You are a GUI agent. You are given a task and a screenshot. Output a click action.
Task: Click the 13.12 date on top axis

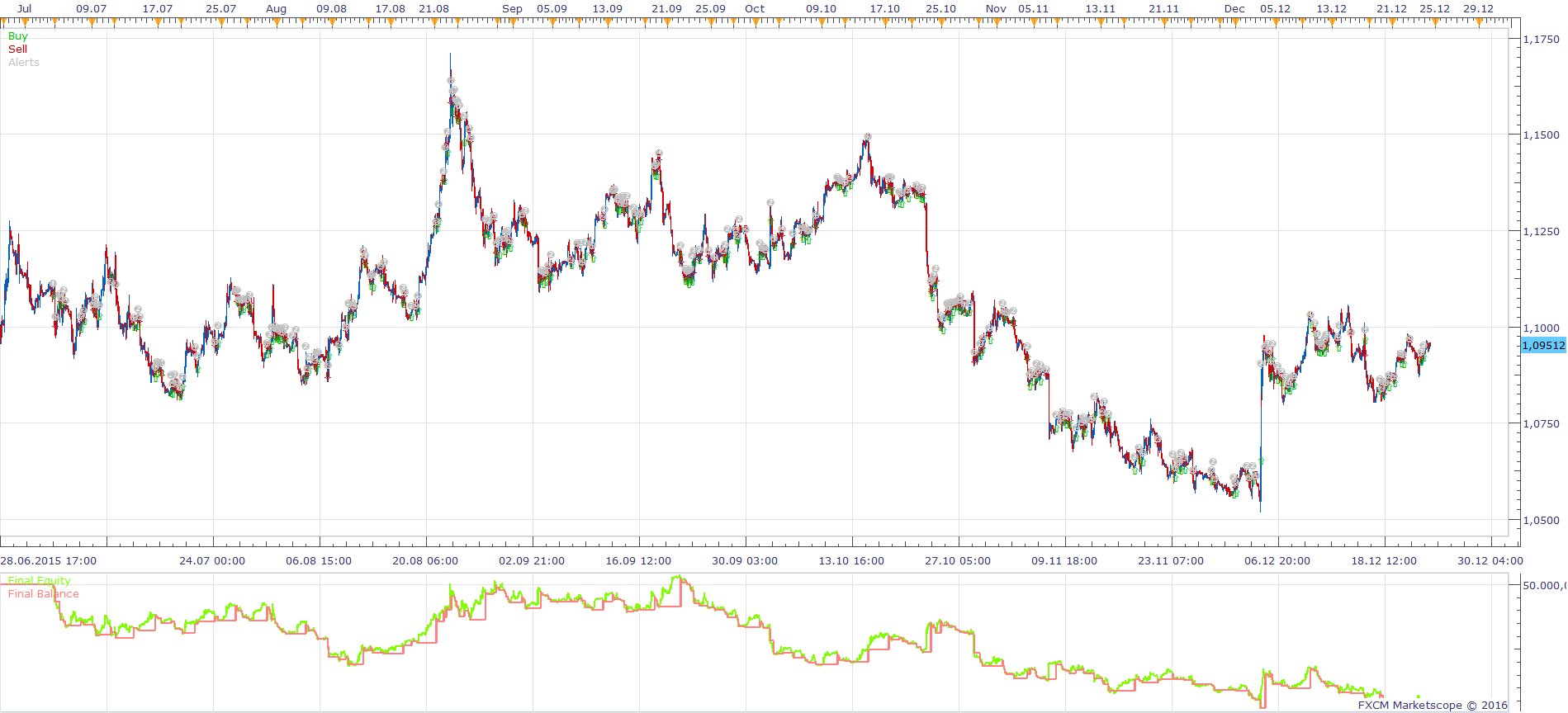[1332, 9]
